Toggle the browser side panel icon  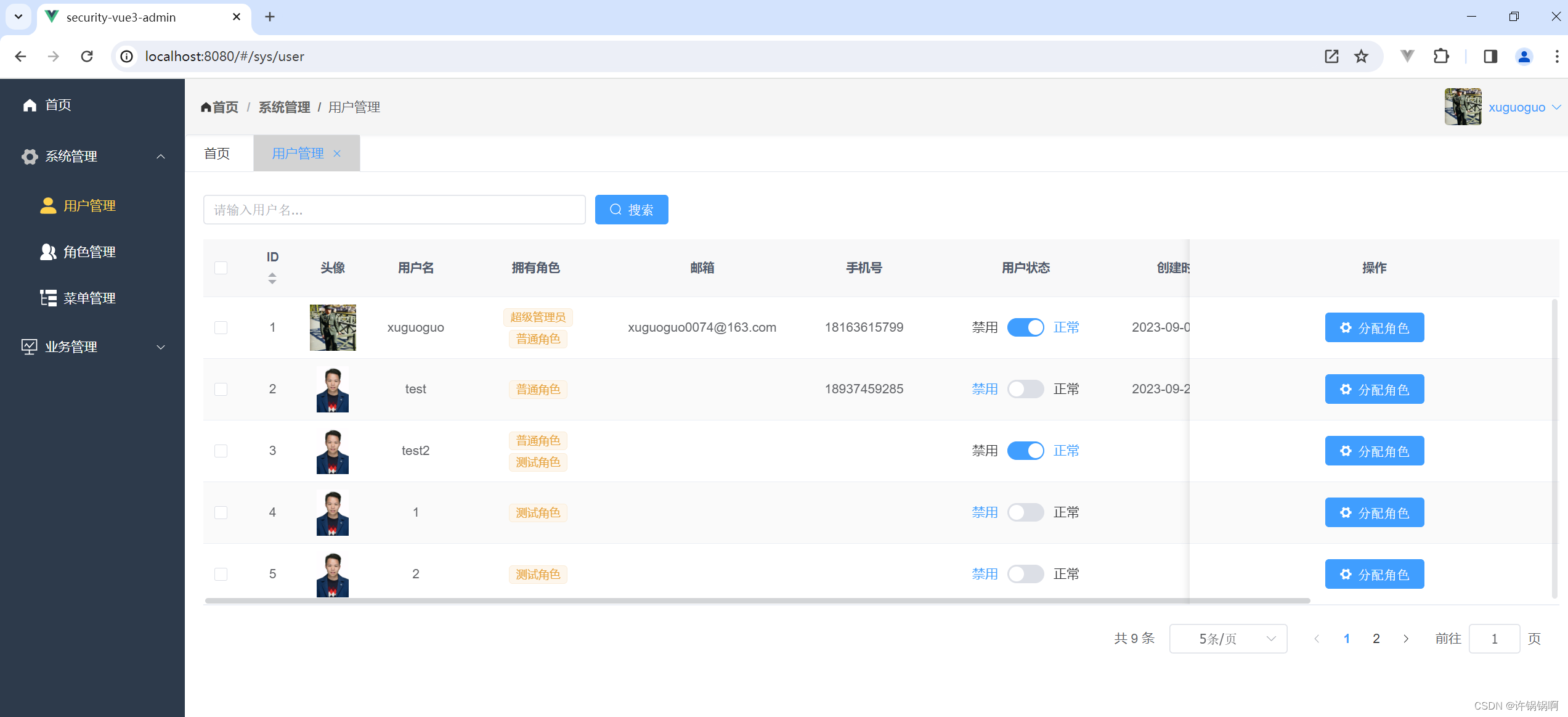pyautogui.click(x=1490, y=57)
